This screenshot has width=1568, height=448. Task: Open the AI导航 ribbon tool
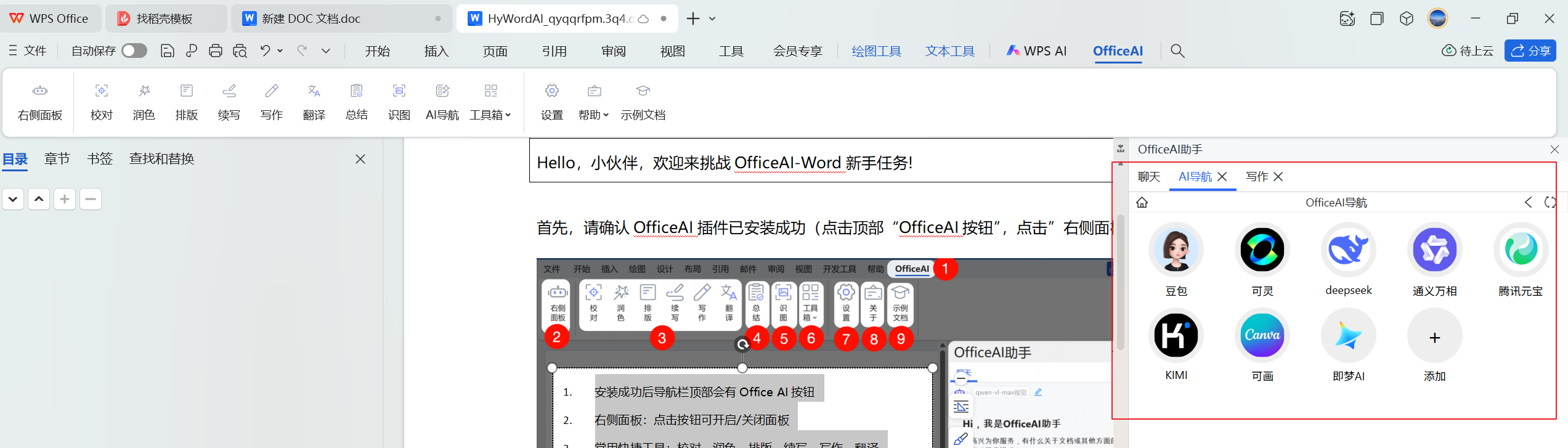442,102
